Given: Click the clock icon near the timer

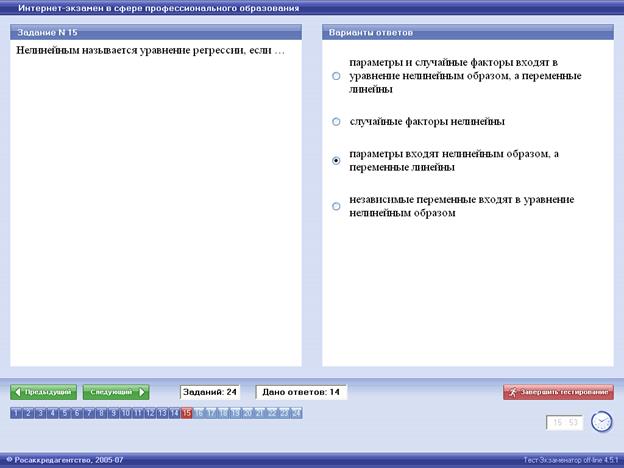Looking at the screenshot, I should (601, 421).
